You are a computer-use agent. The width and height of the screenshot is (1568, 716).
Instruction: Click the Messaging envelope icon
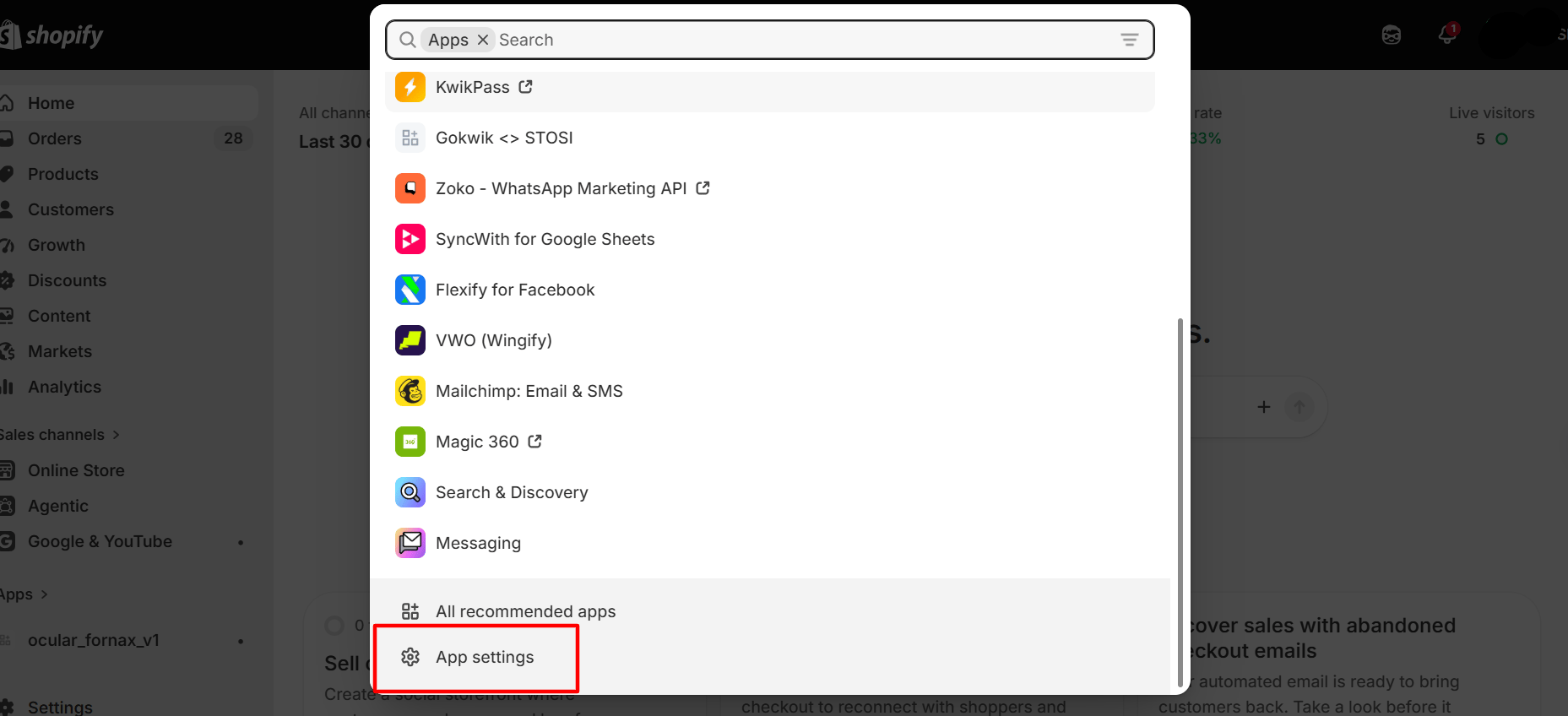pos(410,543)
